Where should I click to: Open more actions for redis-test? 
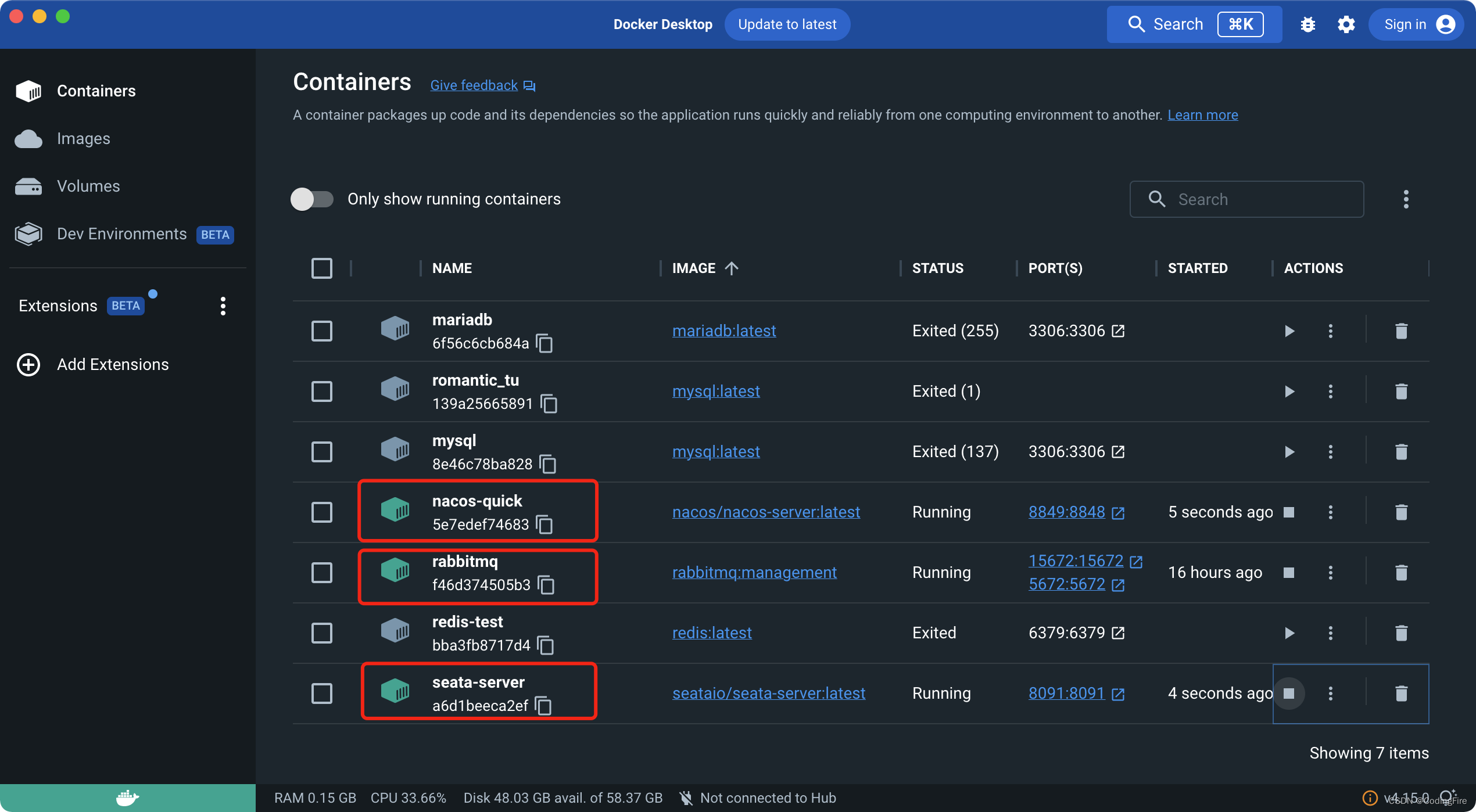point(1331,633)
